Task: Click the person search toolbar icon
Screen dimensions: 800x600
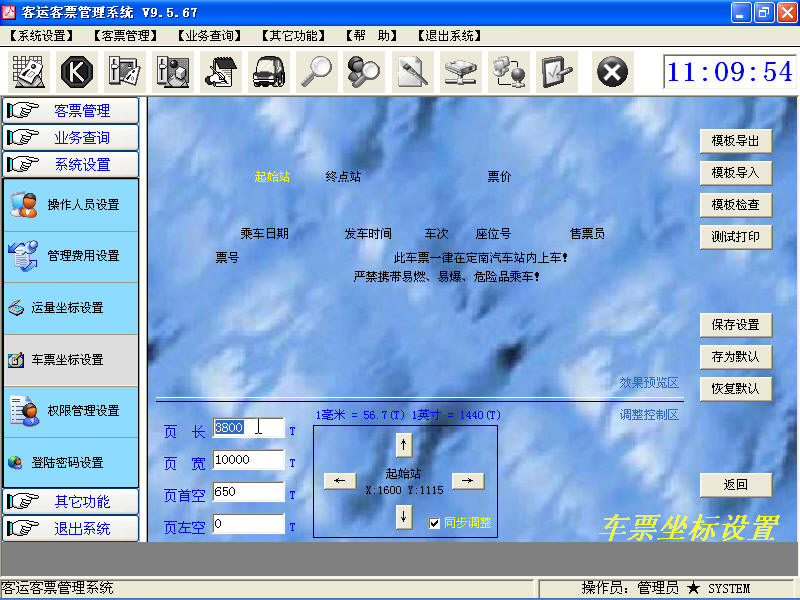Action: [x=364, y=72]
